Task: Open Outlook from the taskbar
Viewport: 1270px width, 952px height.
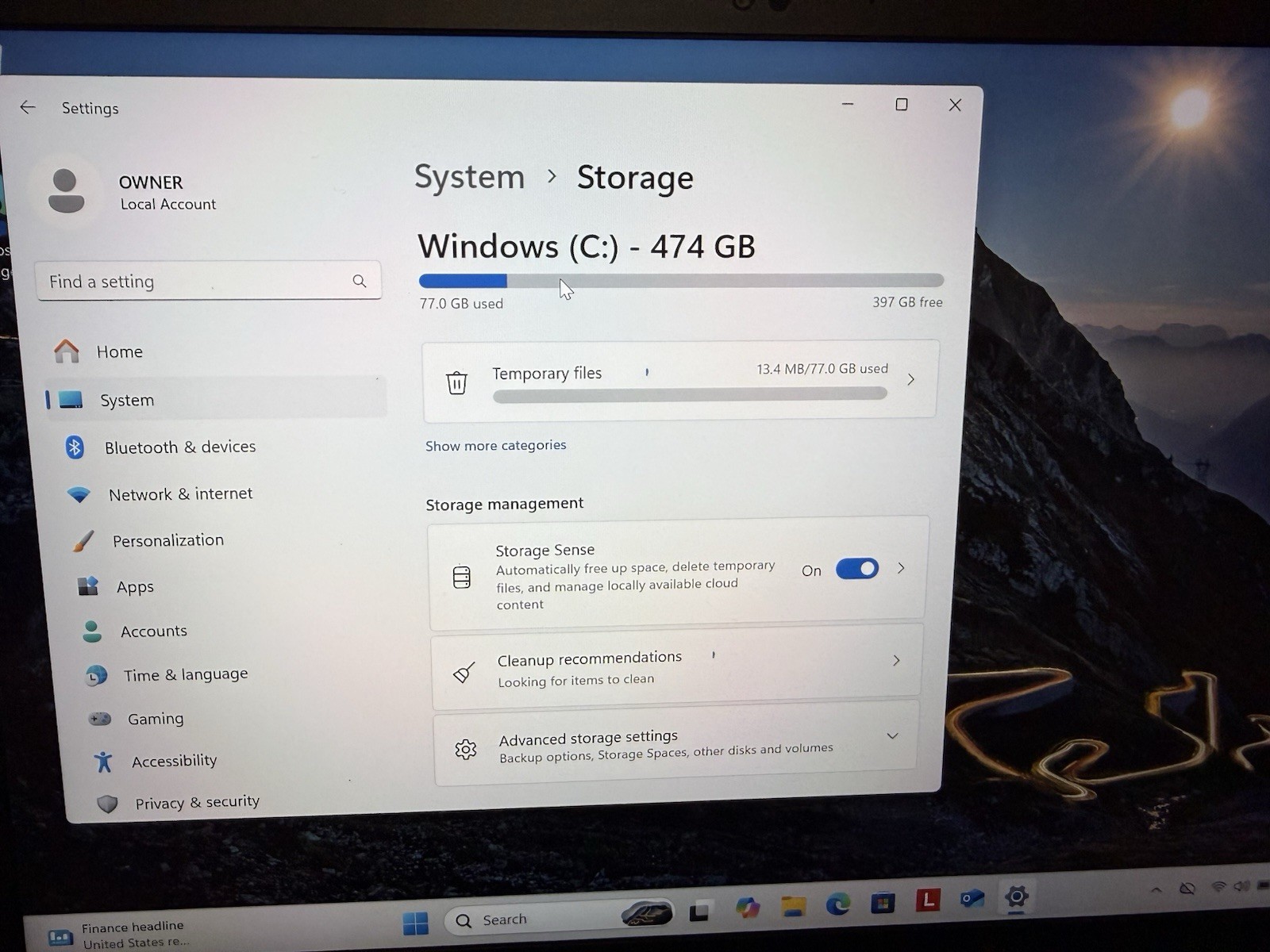Action: click(972, 898)
